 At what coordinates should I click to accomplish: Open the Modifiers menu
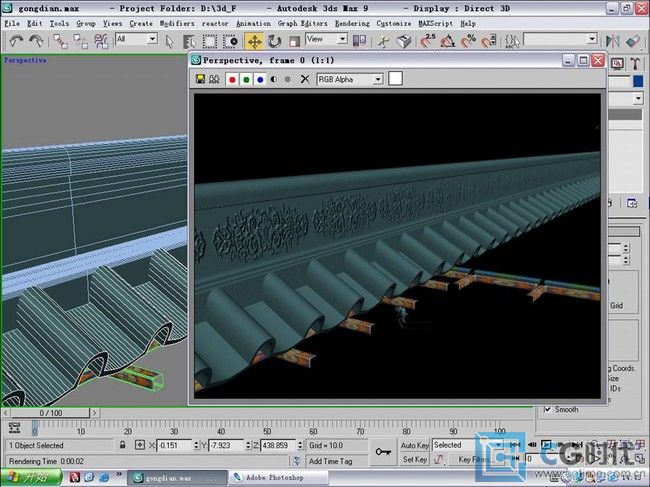[177, 23]
